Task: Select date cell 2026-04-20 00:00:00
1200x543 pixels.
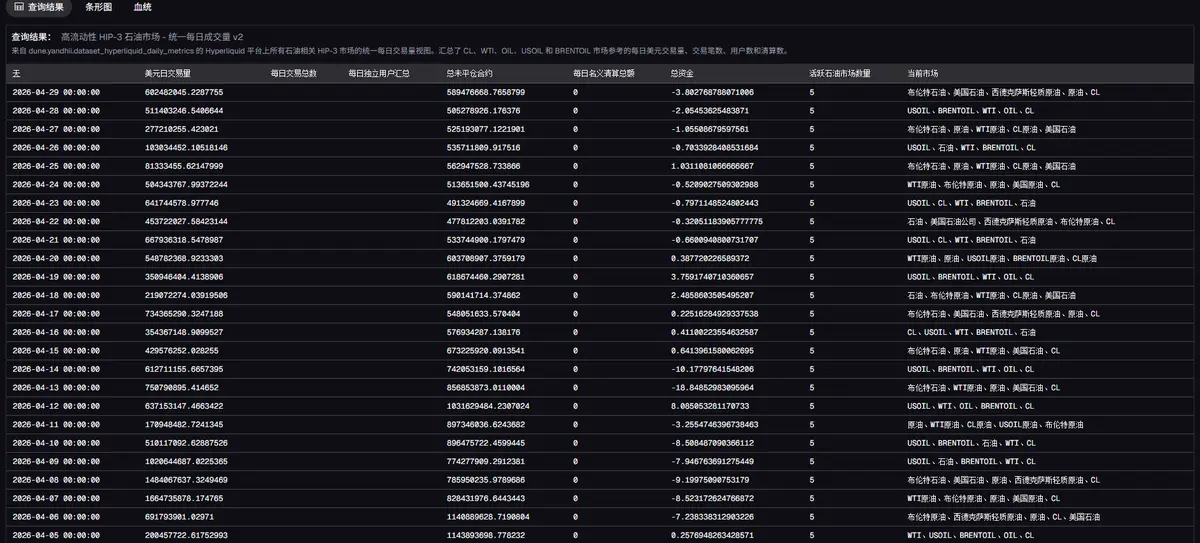Action: click(x=56, y=258)
